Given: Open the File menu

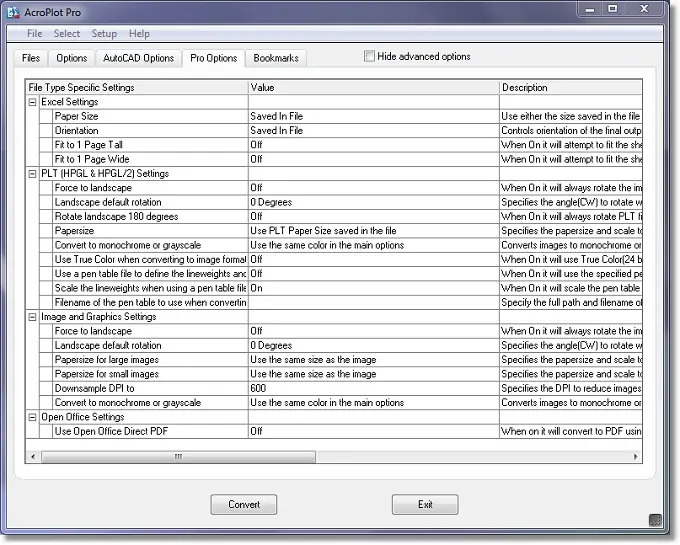Looking at the screenshot, I should pyautogui.click(x=34, y=33).
